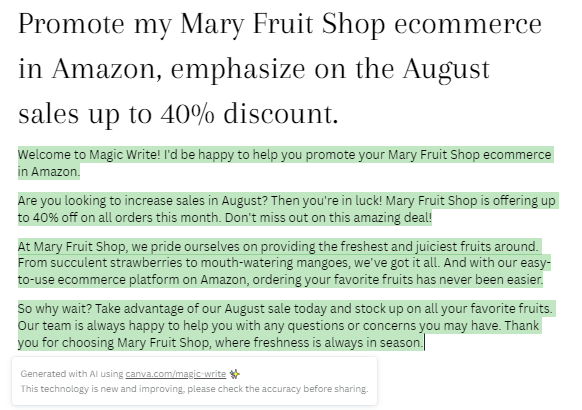
Task: Click the AI disclaimer tooltip card
Action: coord(194,381)
